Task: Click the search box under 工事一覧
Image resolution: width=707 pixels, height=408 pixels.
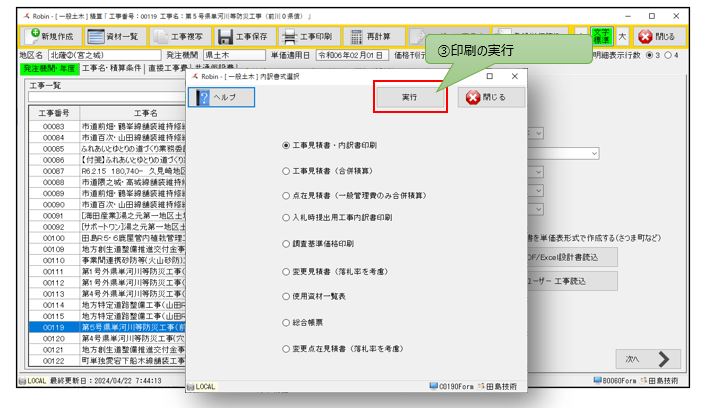Action: (x=107, y=97)
